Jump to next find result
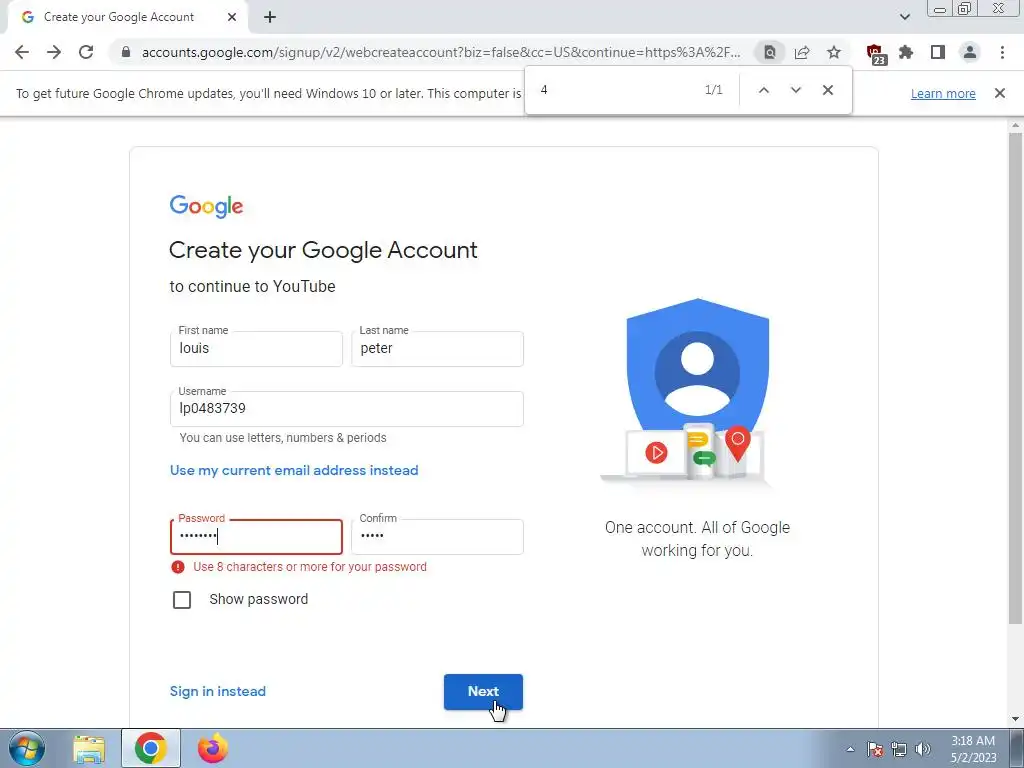The width and height of the screenshot is (1024, 768). tap(795, 90)
